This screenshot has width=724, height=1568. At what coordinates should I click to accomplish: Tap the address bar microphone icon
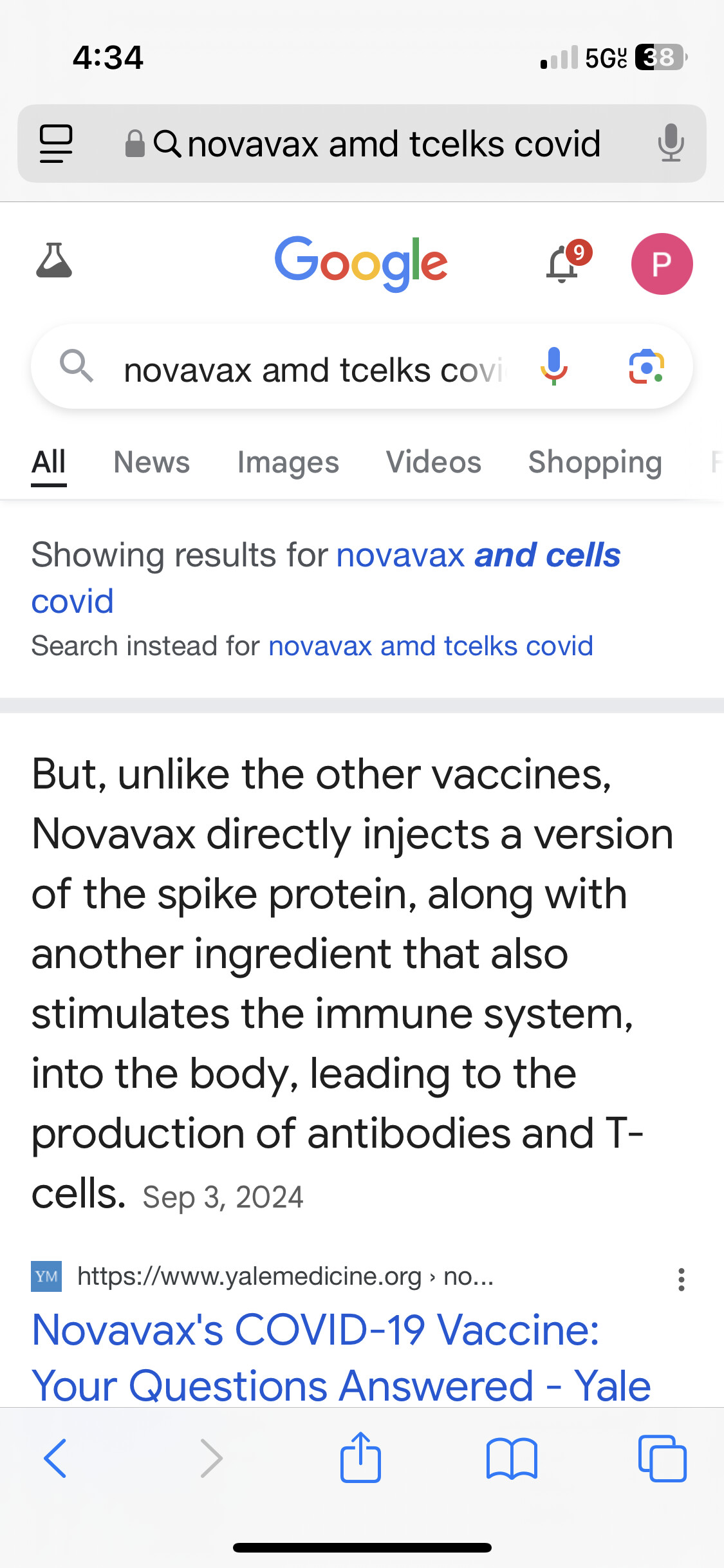[671, 143]
